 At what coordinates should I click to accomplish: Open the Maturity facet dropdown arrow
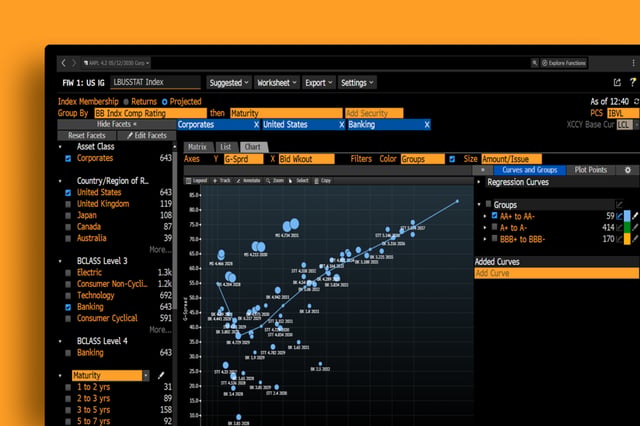point(146,375)
